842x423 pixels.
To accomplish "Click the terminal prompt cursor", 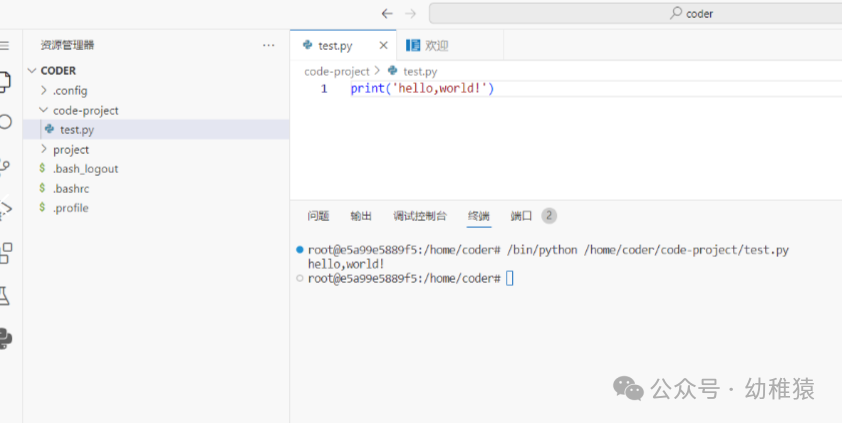I will 510,278.
